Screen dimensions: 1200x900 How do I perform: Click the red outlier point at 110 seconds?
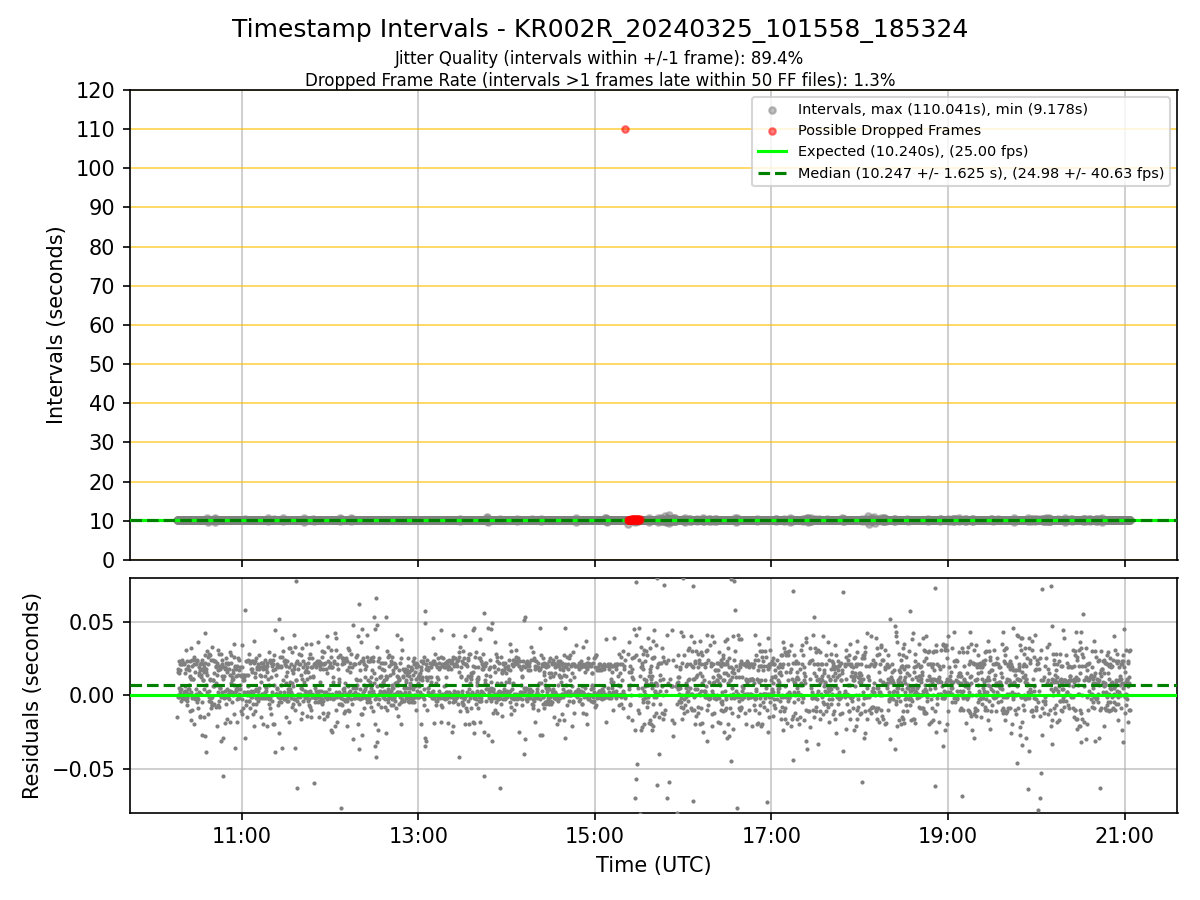pos(625,129)
